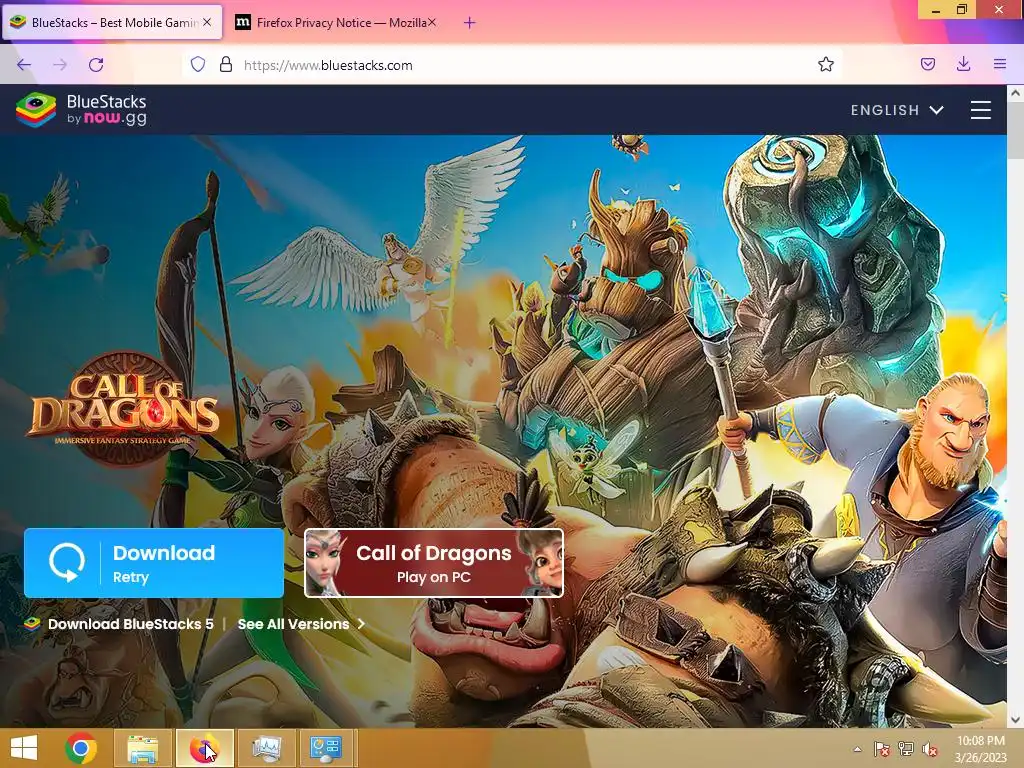The height and width of the screenshot is (768, 1024).
Task: Click the BlueStacks by now.gg logo
Action: (82, 110)
